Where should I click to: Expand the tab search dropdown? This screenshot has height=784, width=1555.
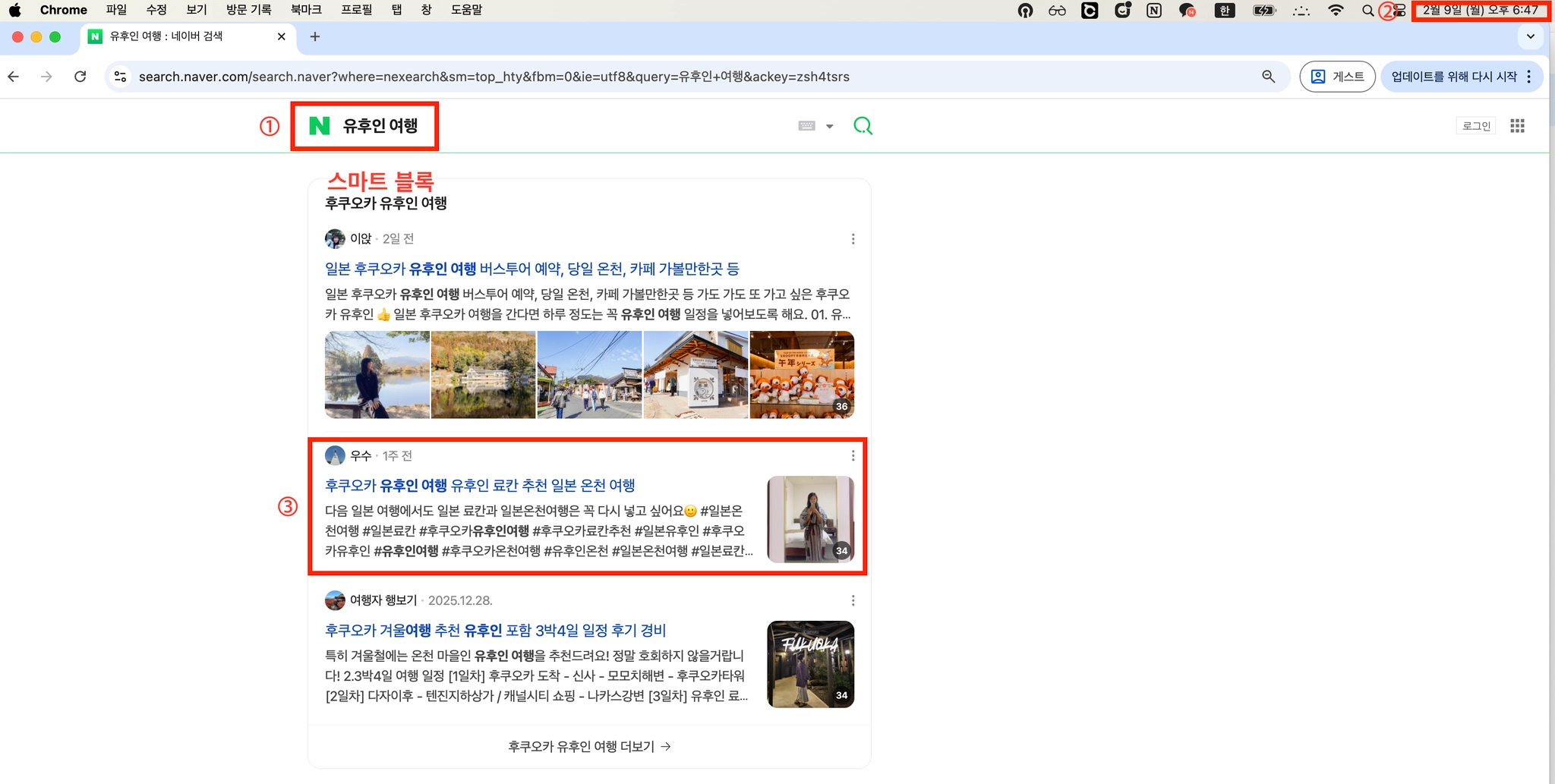point(1531,36)
